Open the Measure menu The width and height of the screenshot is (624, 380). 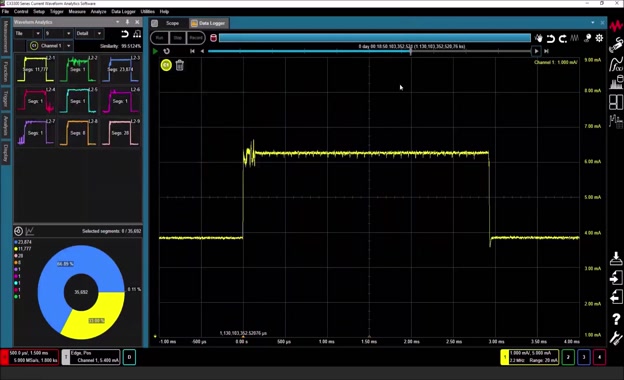coord(77,12)
